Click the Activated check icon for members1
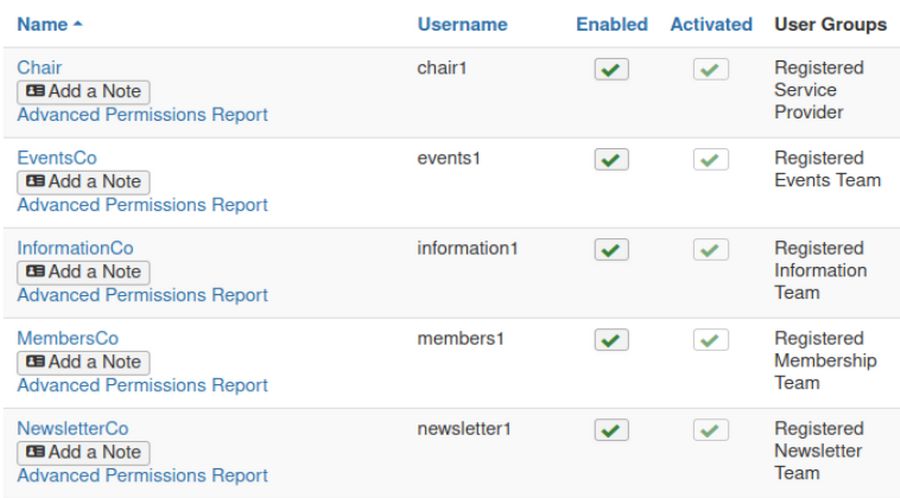Image resolution: width=900 pixels, height=498 pixels. coord(710,340)
